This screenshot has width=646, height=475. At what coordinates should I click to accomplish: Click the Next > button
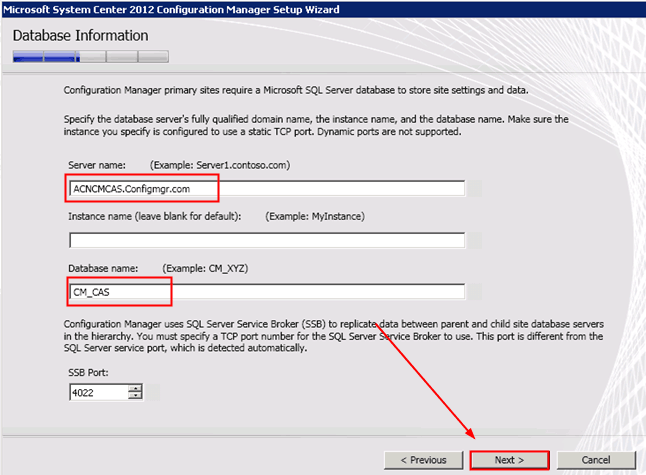[509, 460]
